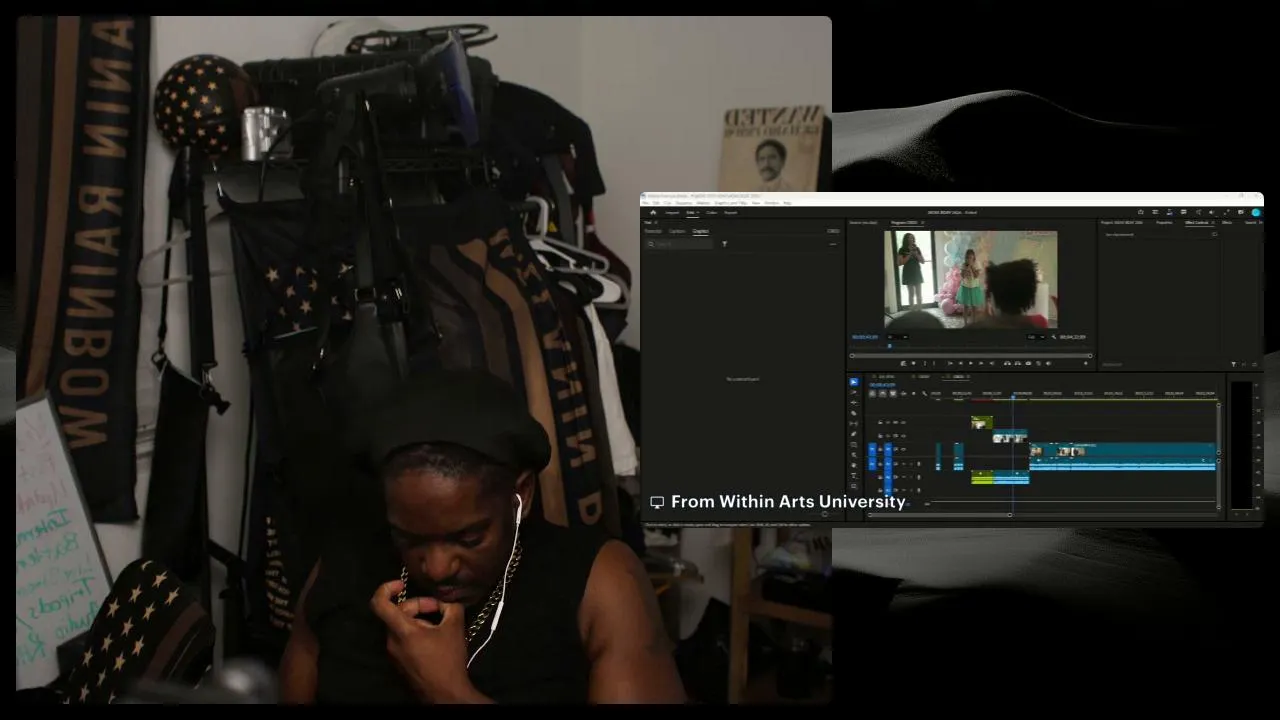Viewport: 1280px width, 720px height.
Task: Lock the V3 video track
Action: [x=880, y=422]
